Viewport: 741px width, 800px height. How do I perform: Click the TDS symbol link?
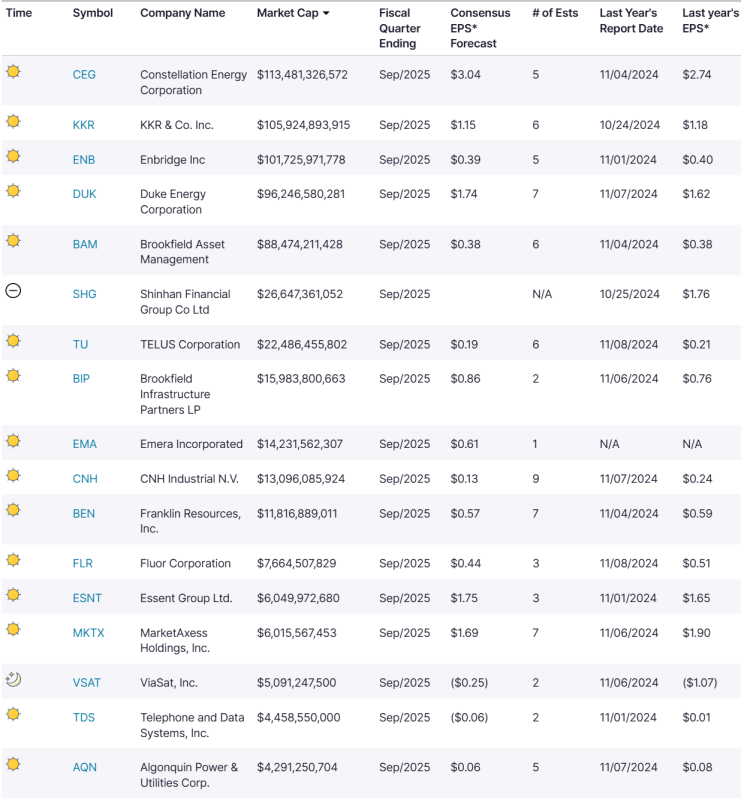click(84, 718)
